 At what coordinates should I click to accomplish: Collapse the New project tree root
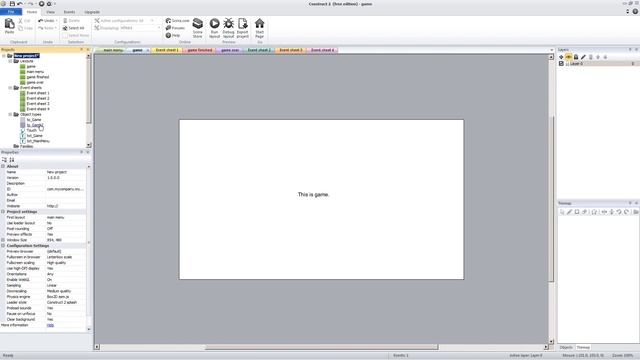click(x=4, y=56)
